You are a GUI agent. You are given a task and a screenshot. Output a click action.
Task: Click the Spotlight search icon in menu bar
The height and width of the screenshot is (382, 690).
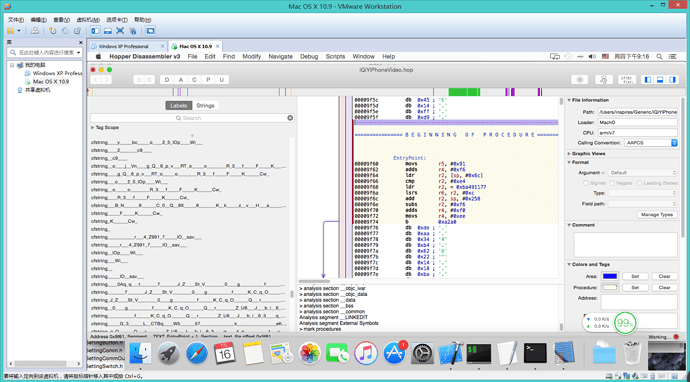[x=659, y=56]
